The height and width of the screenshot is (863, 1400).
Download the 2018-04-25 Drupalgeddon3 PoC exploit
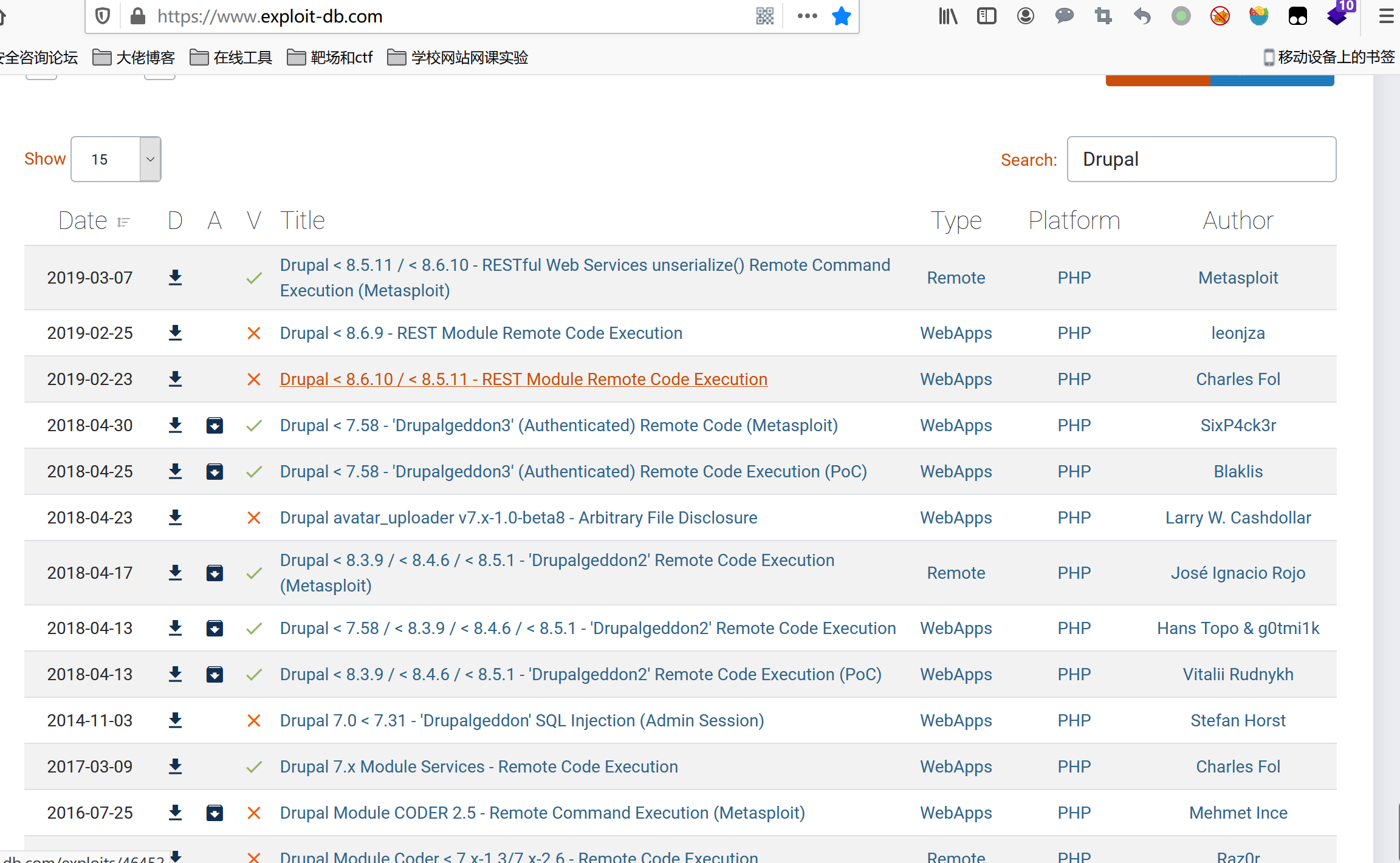(175, 471)
